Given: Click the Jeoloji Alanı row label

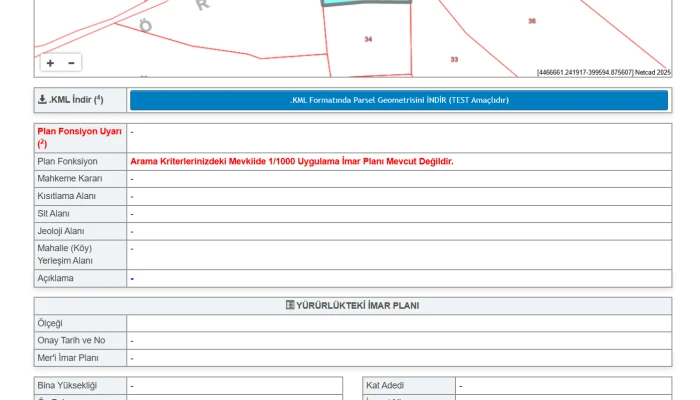Looking at the screenshot, I should 61,231.
